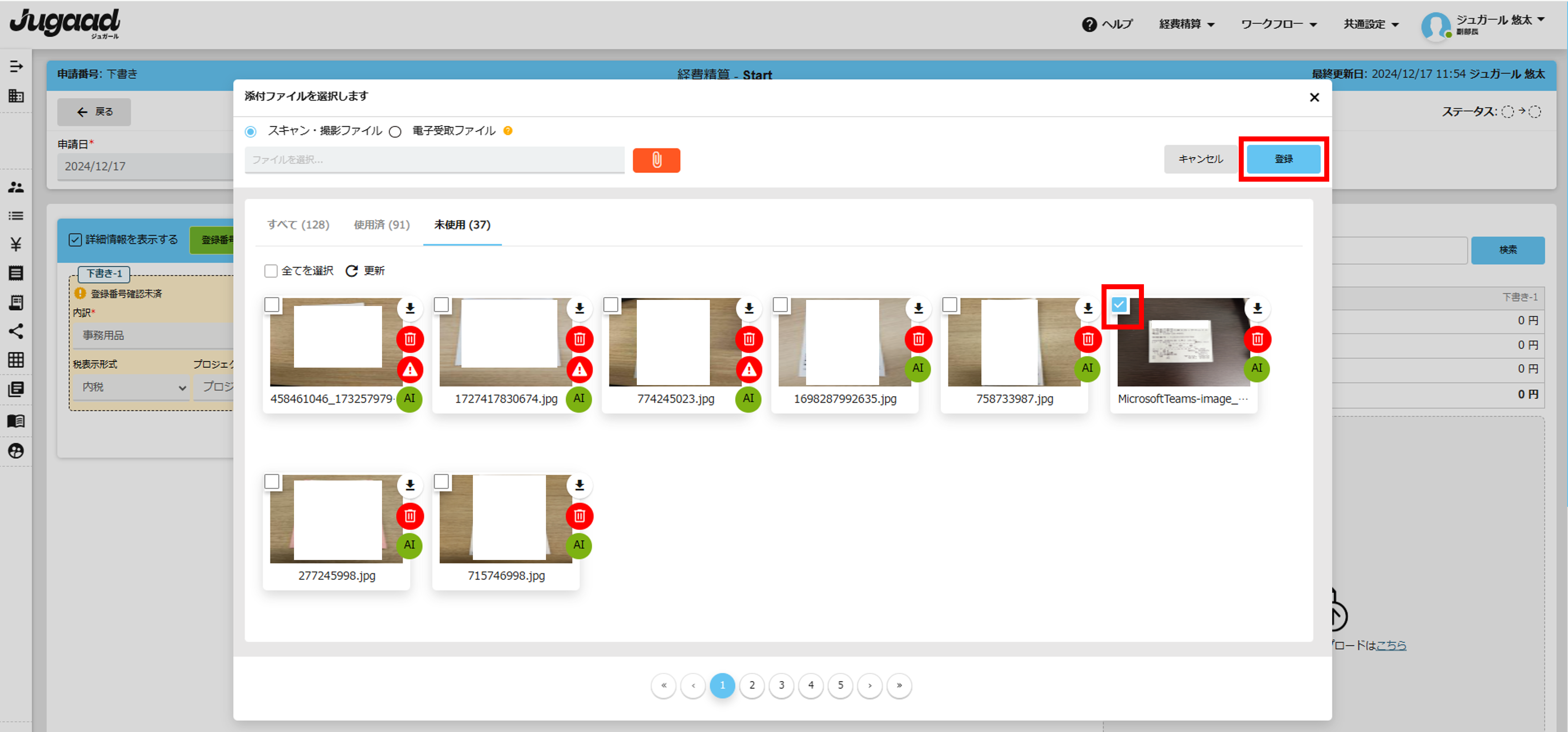This screenshot has width=1568, height=732.
Task: Check the 全てを選択 checkbox
Action: click(271, 271)
